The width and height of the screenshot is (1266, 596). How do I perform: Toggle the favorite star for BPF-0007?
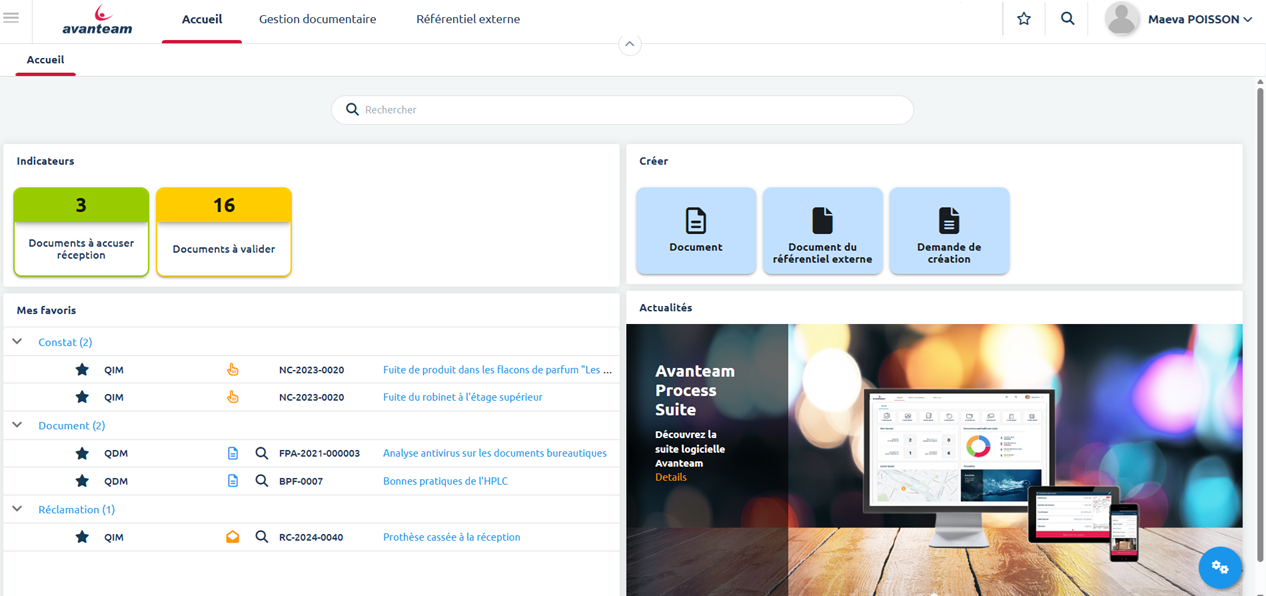(81, 480)
